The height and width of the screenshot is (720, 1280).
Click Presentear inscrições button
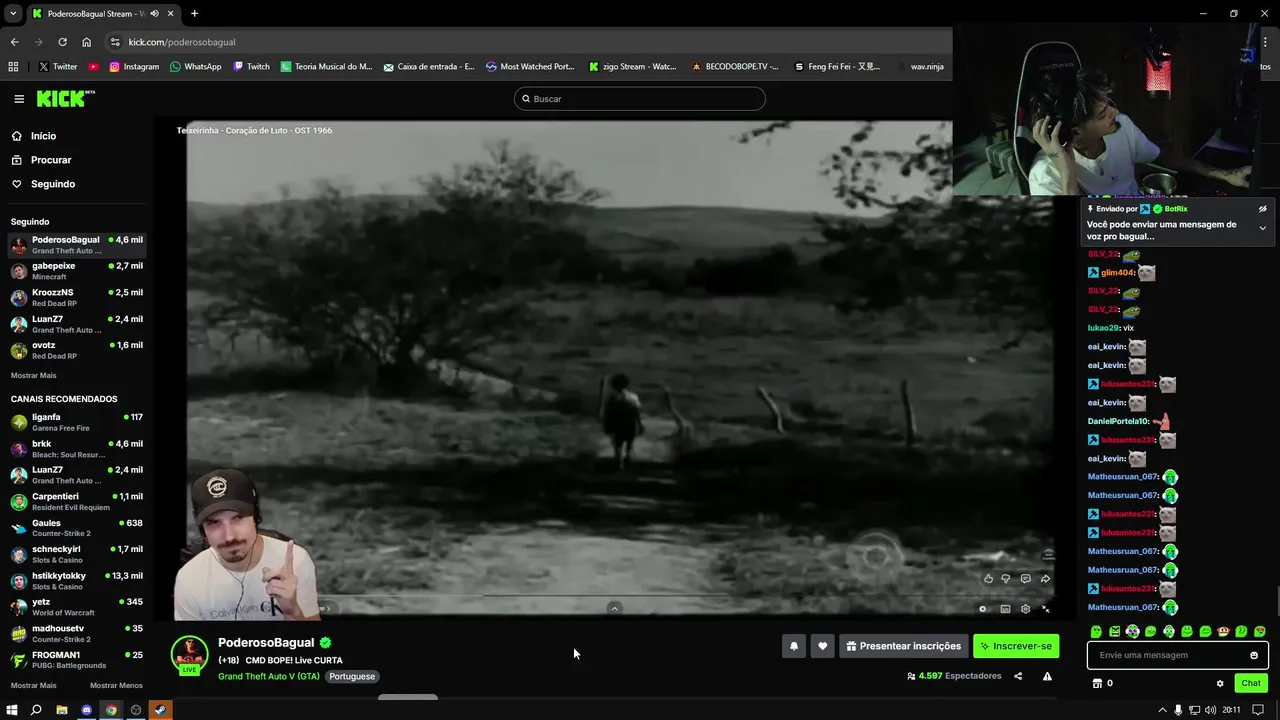coord(904,646)
